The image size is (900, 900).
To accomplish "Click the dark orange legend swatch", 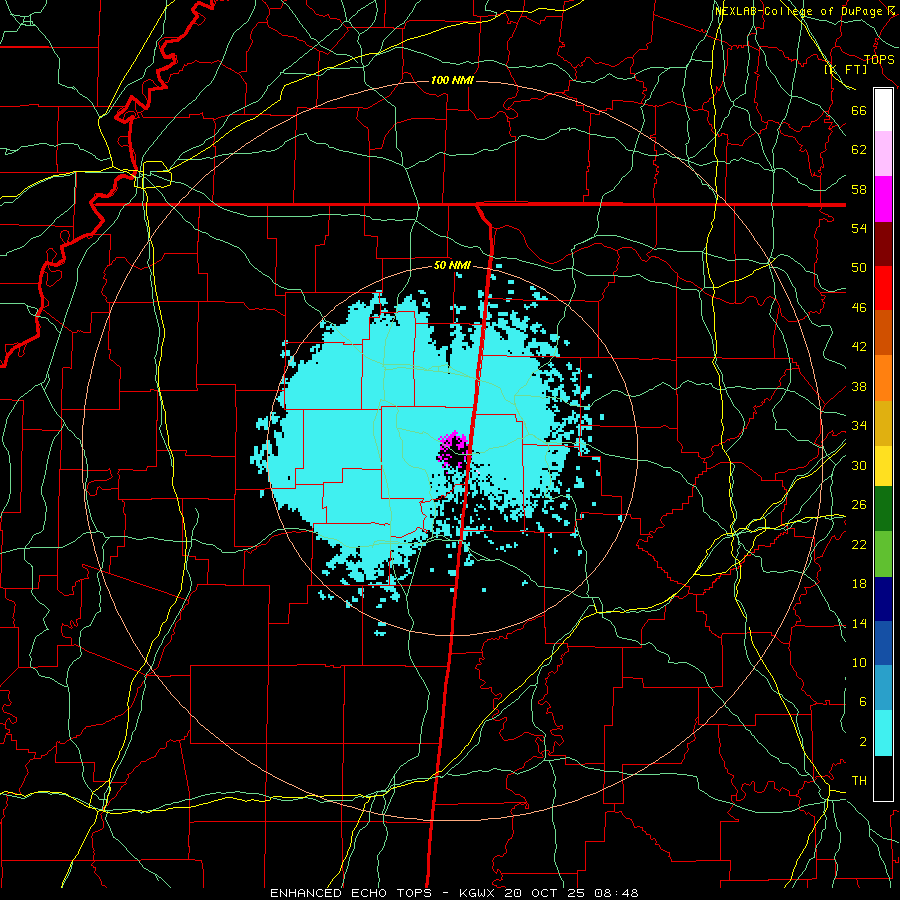I will tap(883, 332).
